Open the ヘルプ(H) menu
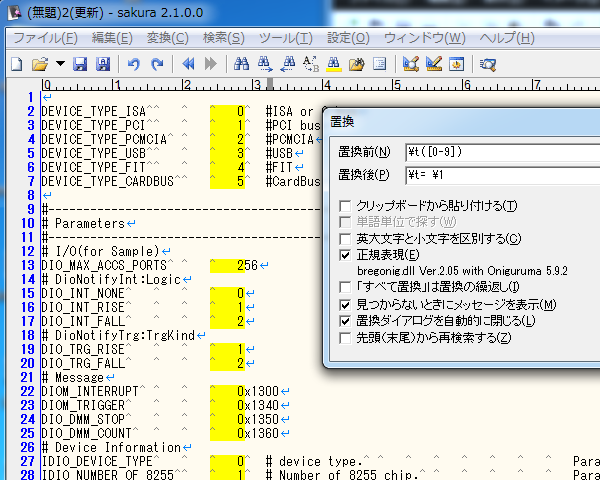 point(507,38)
